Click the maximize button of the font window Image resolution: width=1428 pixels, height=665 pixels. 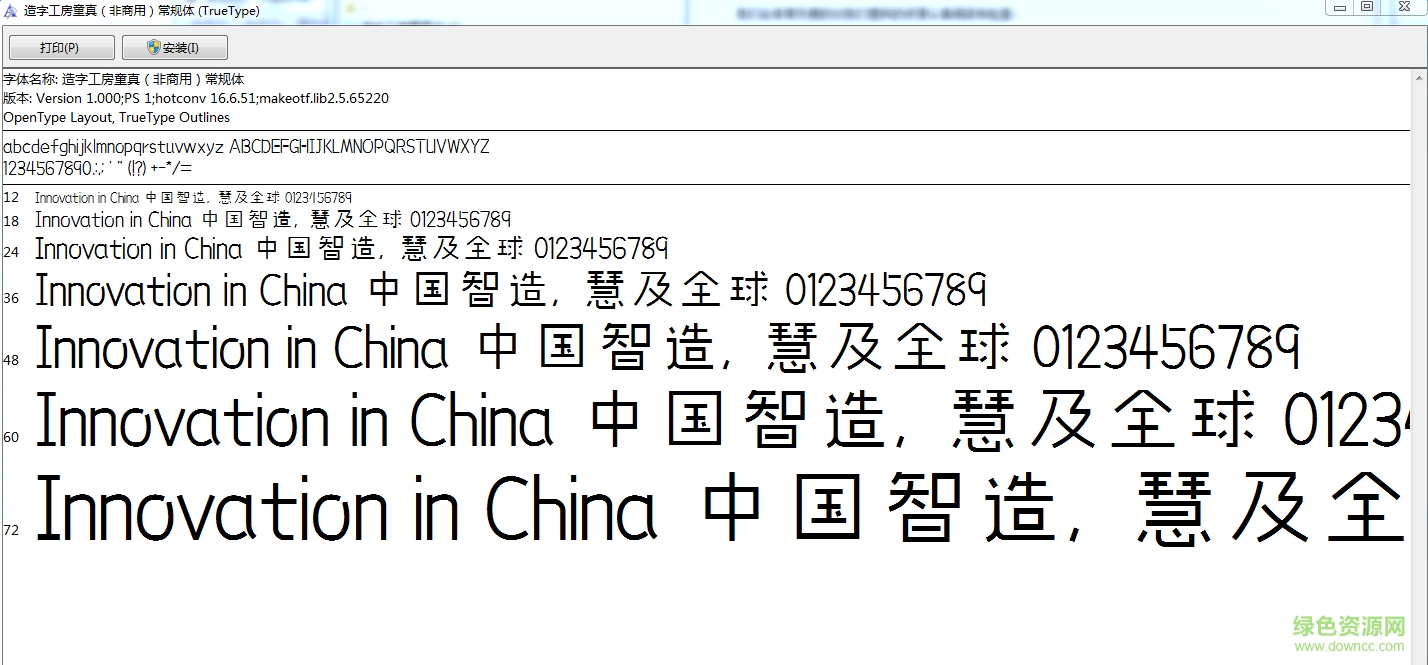click(x=1368, y=7)
